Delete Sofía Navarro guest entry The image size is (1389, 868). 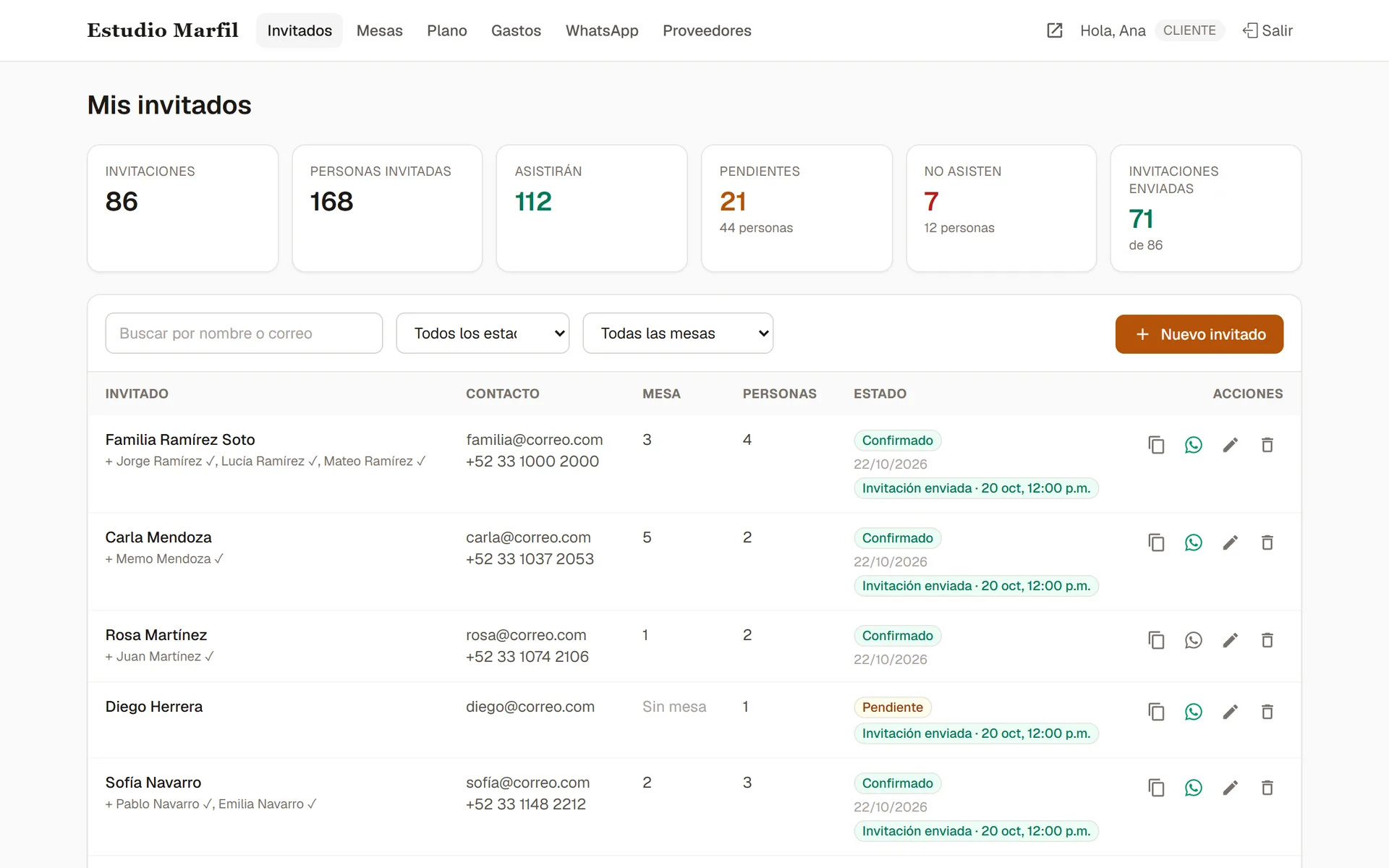point(1267,788)
